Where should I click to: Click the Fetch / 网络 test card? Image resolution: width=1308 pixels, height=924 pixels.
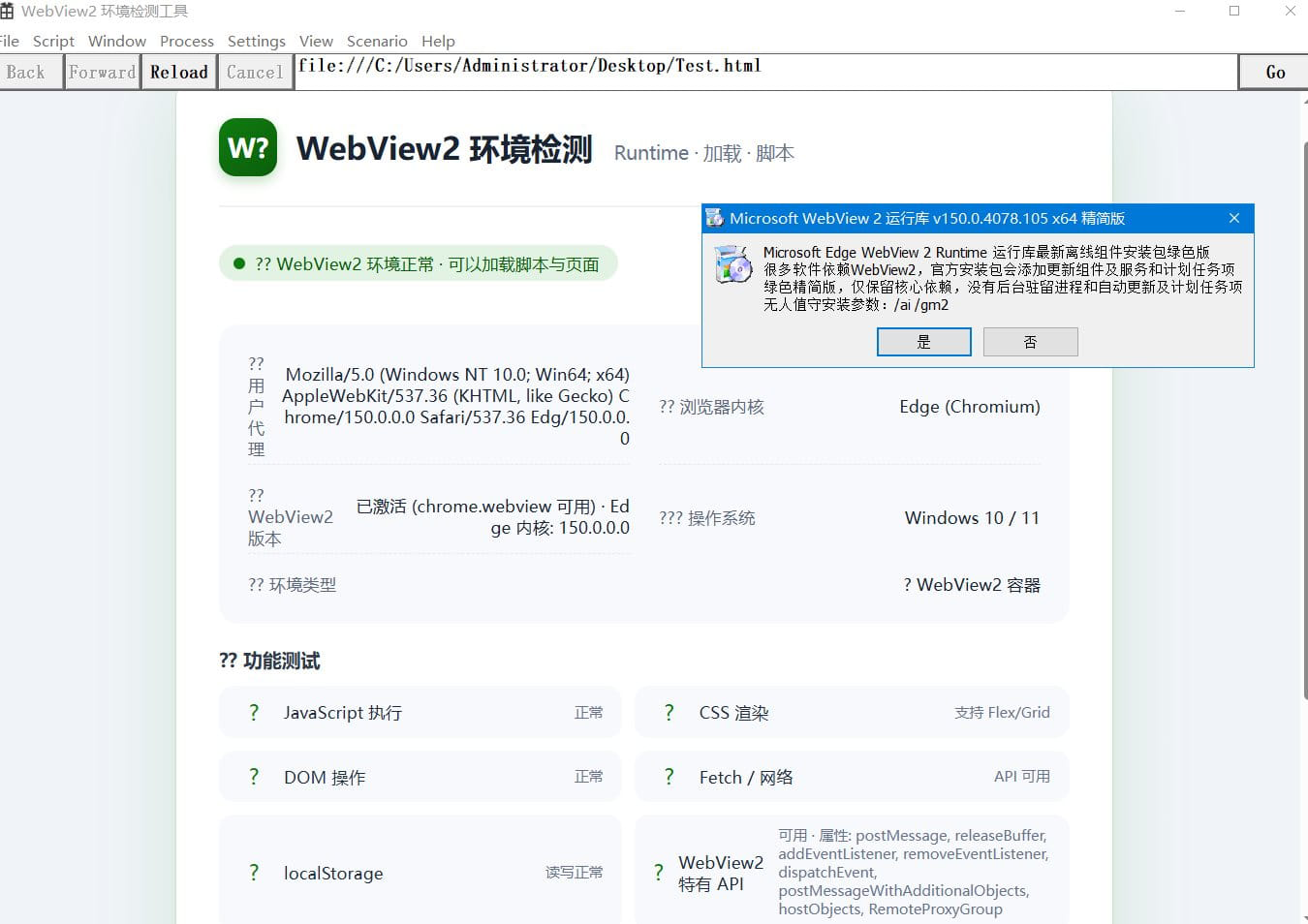tap(852, 777)
